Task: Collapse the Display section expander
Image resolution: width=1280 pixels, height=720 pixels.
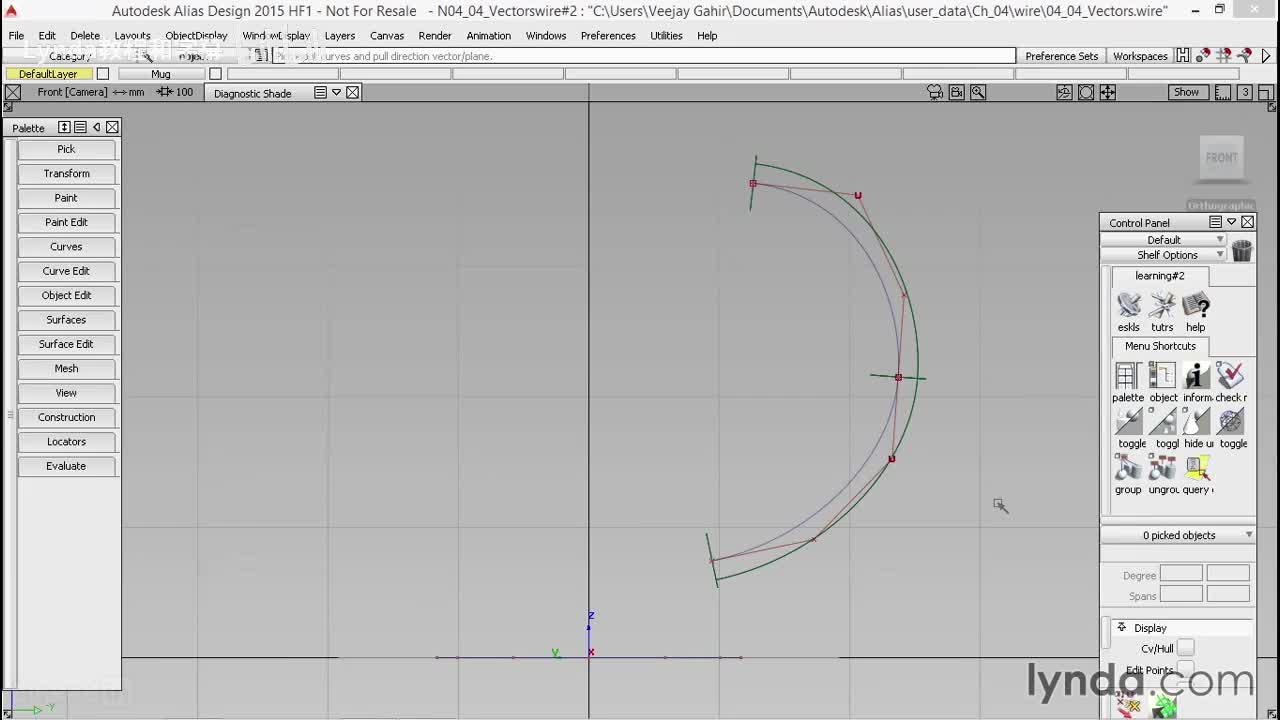Action: 1121,627
